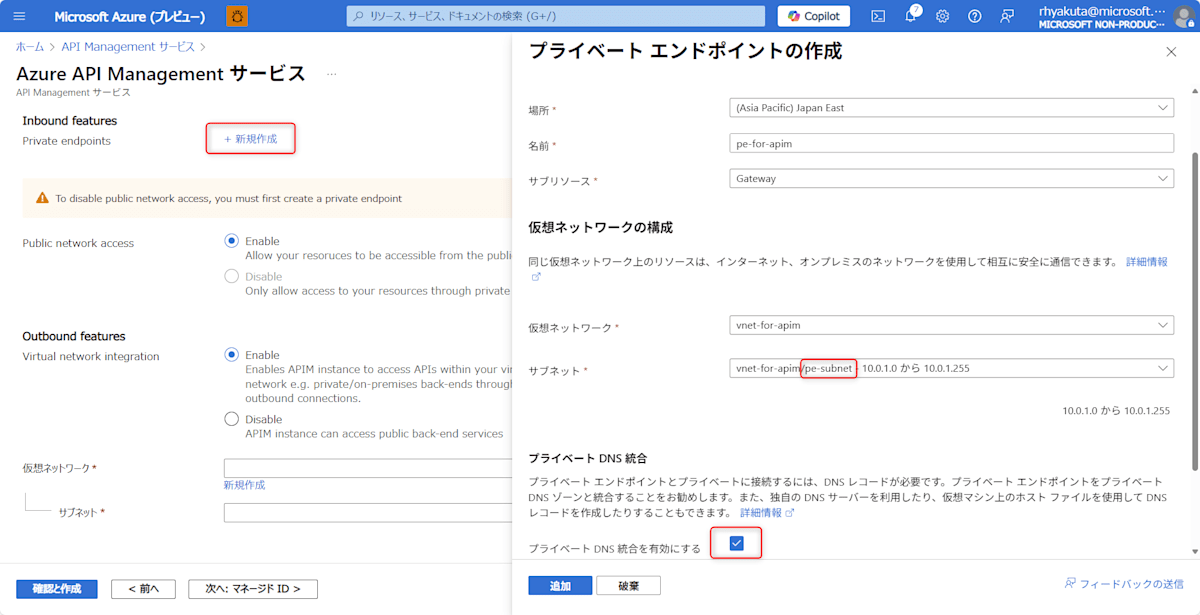Click the Outbound features heading
Viewport: 1200px width, 615px height.
tap(74, 336)
